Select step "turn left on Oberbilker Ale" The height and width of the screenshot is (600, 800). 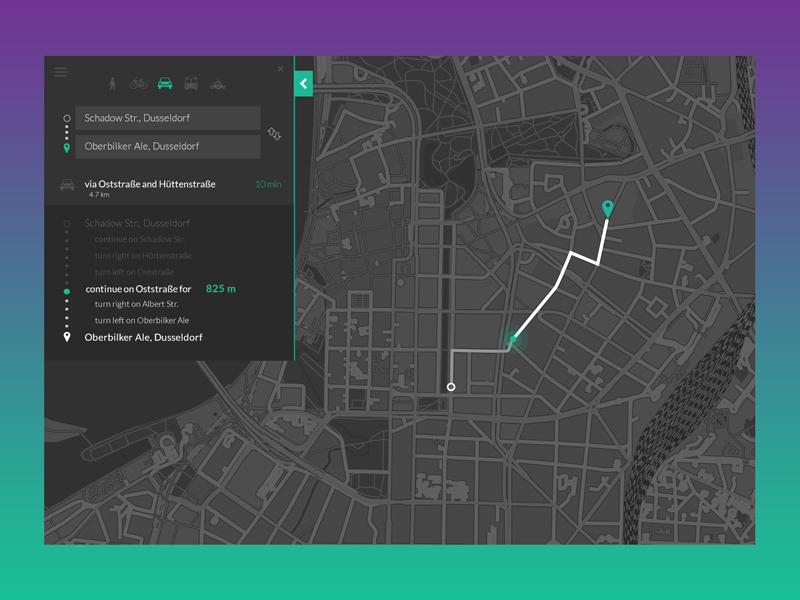tap(141, 320)
